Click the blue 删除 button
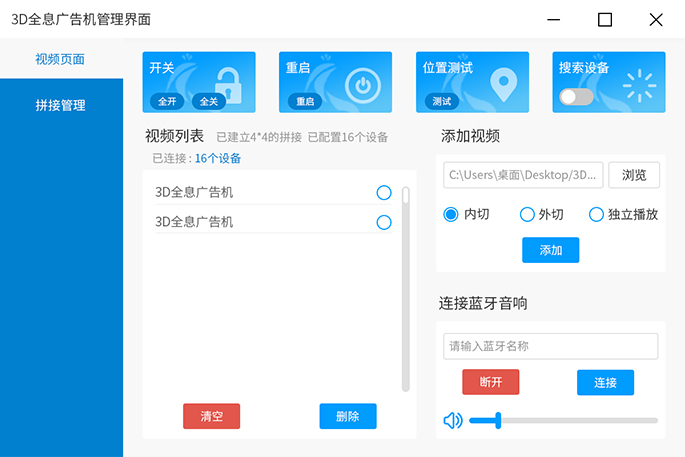The image size is (685, 457). pyautogui.click(x=348, y=416)
